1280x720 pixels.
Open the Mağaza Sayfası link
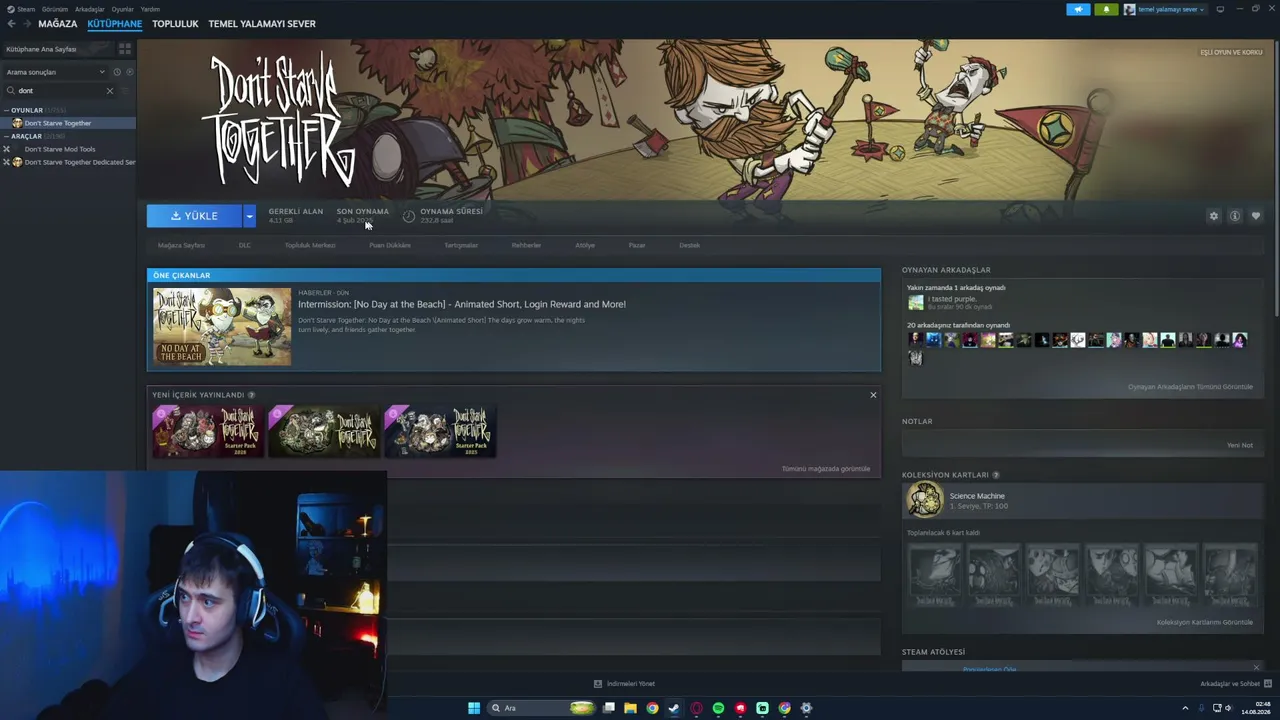181,245
